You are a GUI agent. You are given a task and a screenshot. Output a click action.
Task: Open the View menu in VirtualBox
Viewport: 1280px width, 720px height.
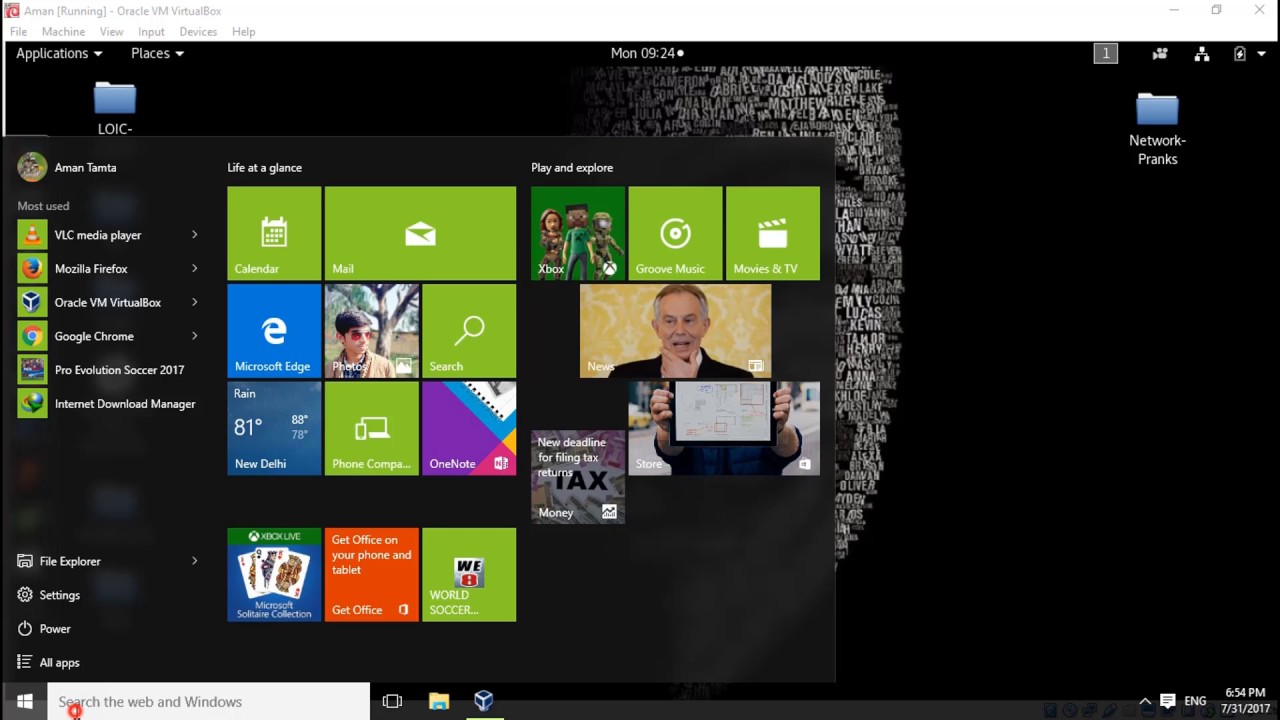coord(111,32)
